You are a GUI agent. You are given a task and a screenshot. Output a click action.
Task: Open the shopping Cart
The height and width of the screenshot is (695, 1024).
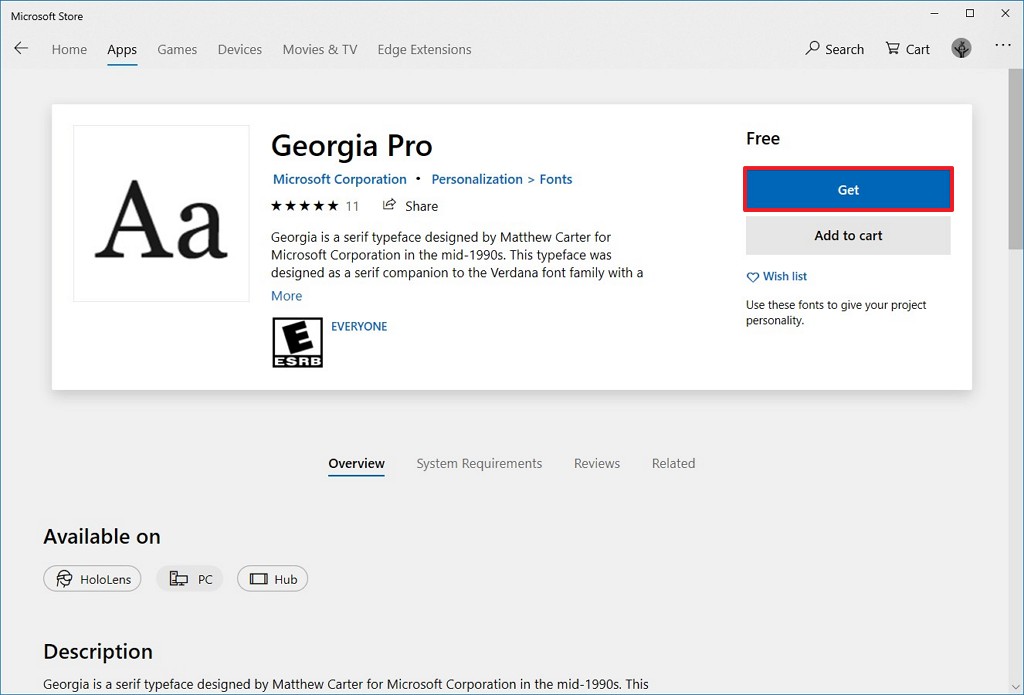(x=907, y=49)
